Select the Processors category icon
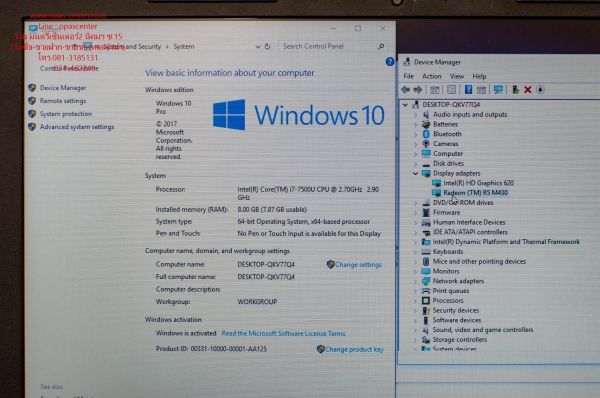600x398 pixels. point(426,300)
